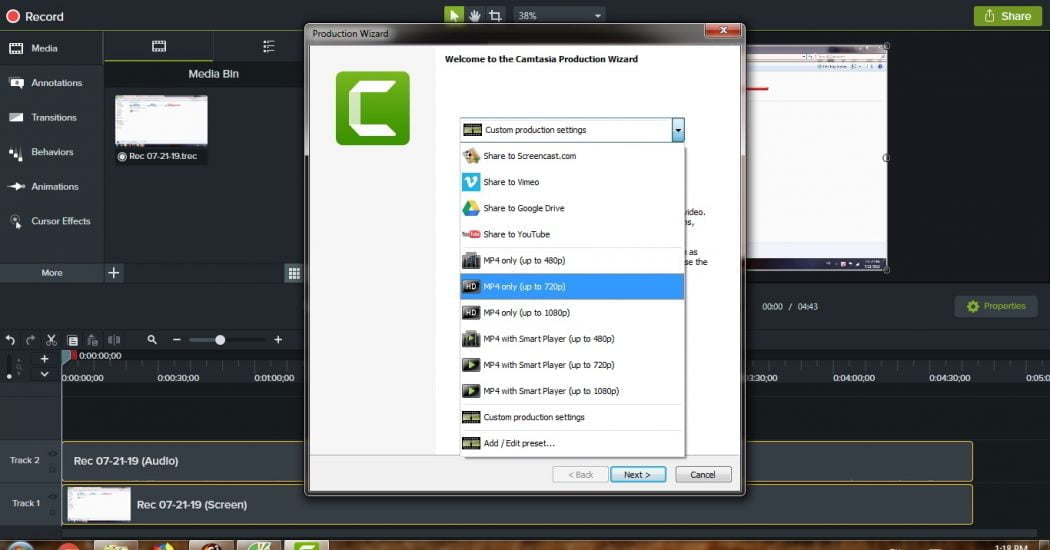
Task: Open the Cursor Effects tab
Action: pos(51,221)
